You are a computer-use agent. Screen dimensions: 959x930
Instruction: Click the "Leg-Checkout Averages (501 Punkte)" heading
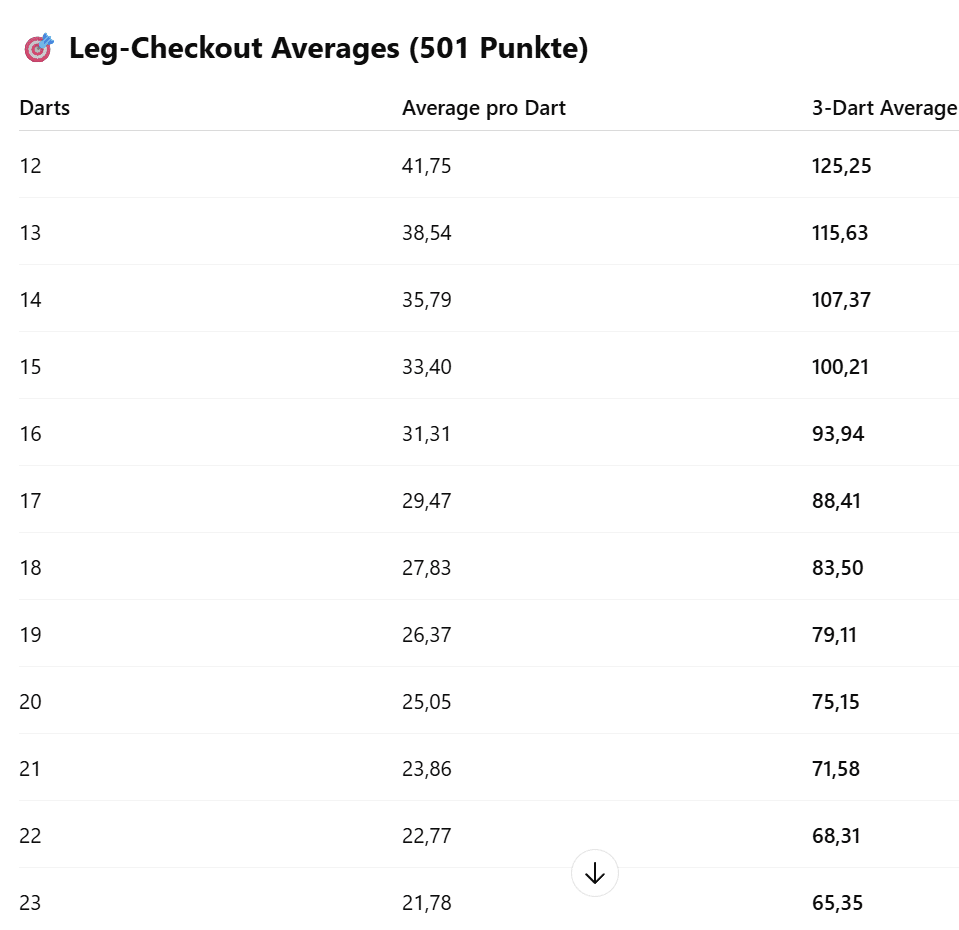(x=328, y=48)
